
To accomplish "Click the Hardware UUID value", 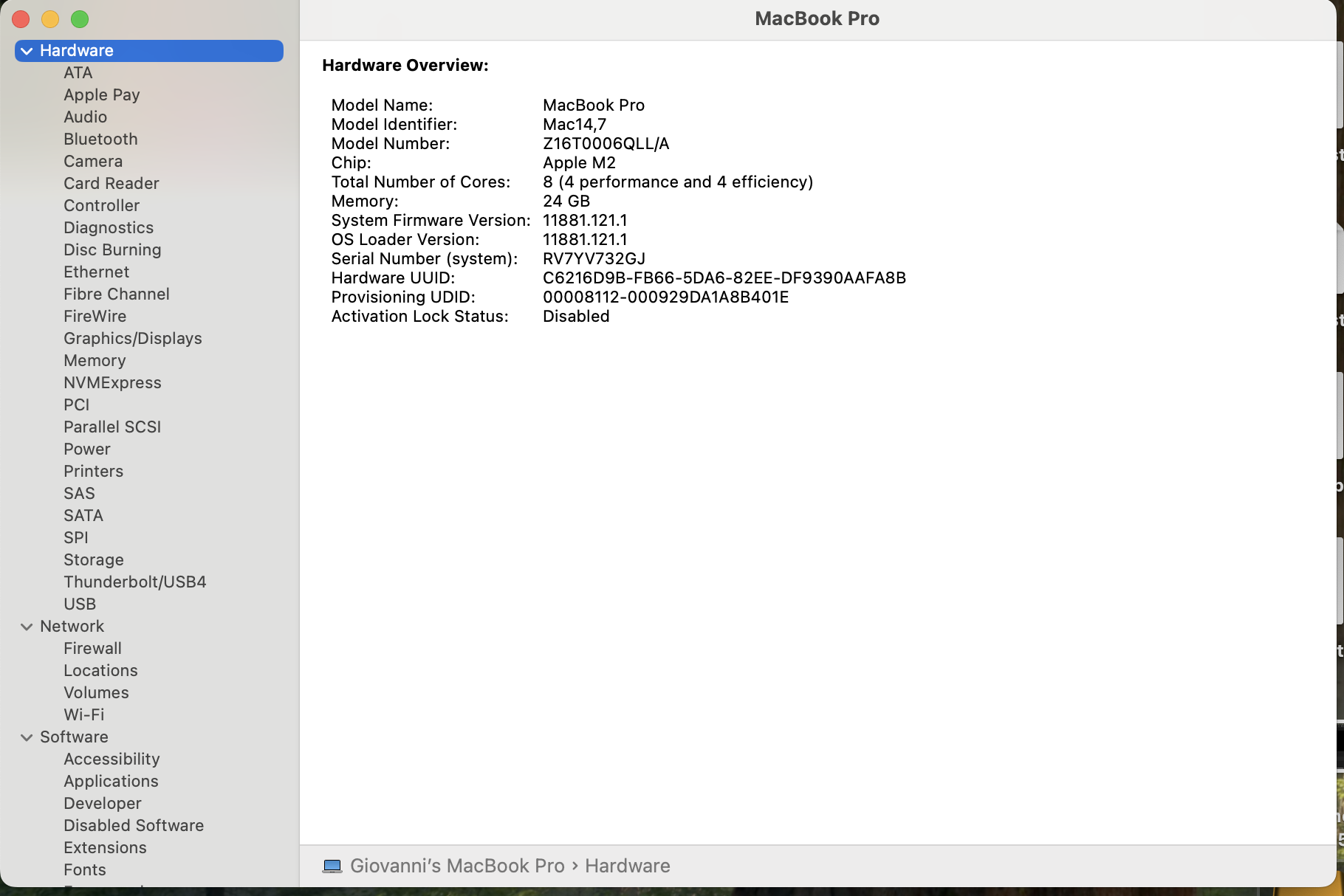I will point(724,278).
